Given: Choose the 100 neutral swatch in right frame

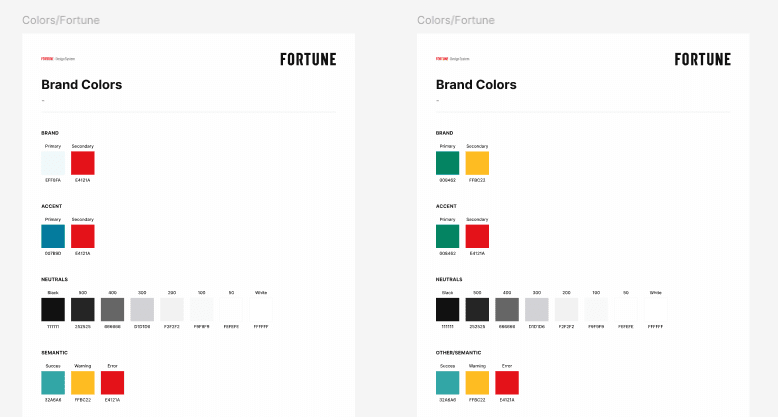Looking at the screenshot, I should pos(596,309).
